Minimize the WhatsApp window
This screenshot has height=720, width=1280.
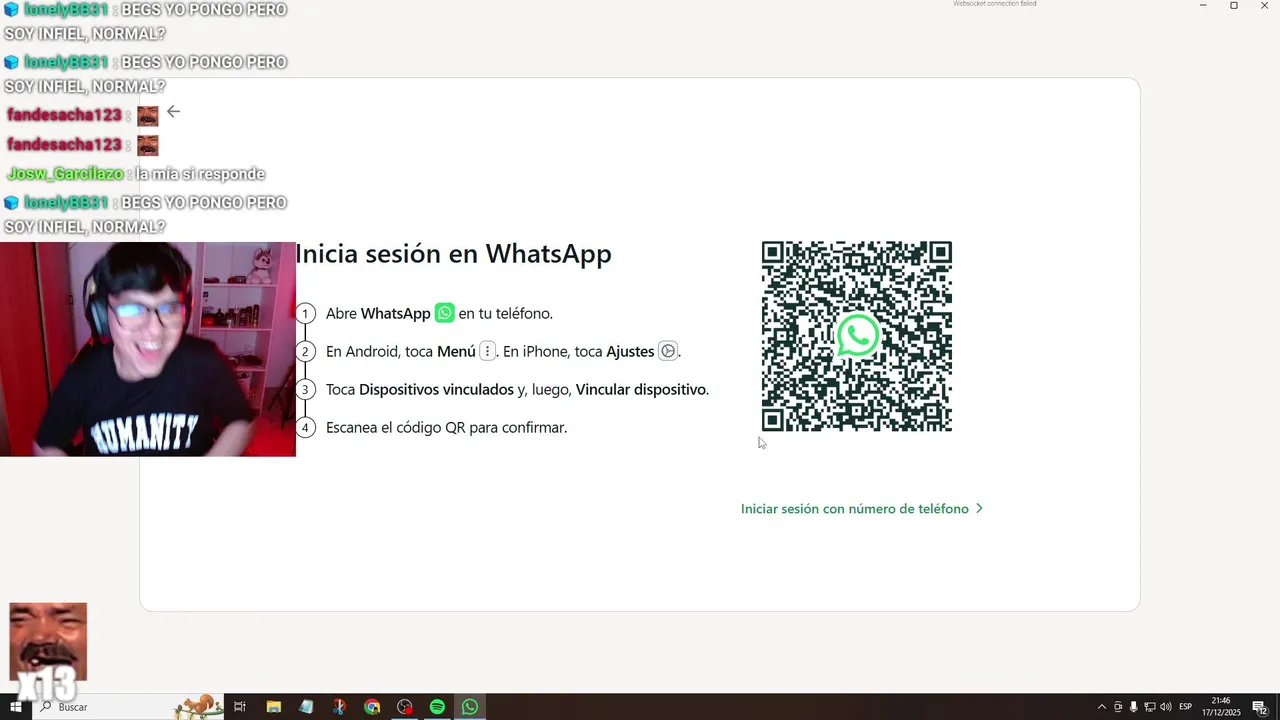pos(1203,6)
